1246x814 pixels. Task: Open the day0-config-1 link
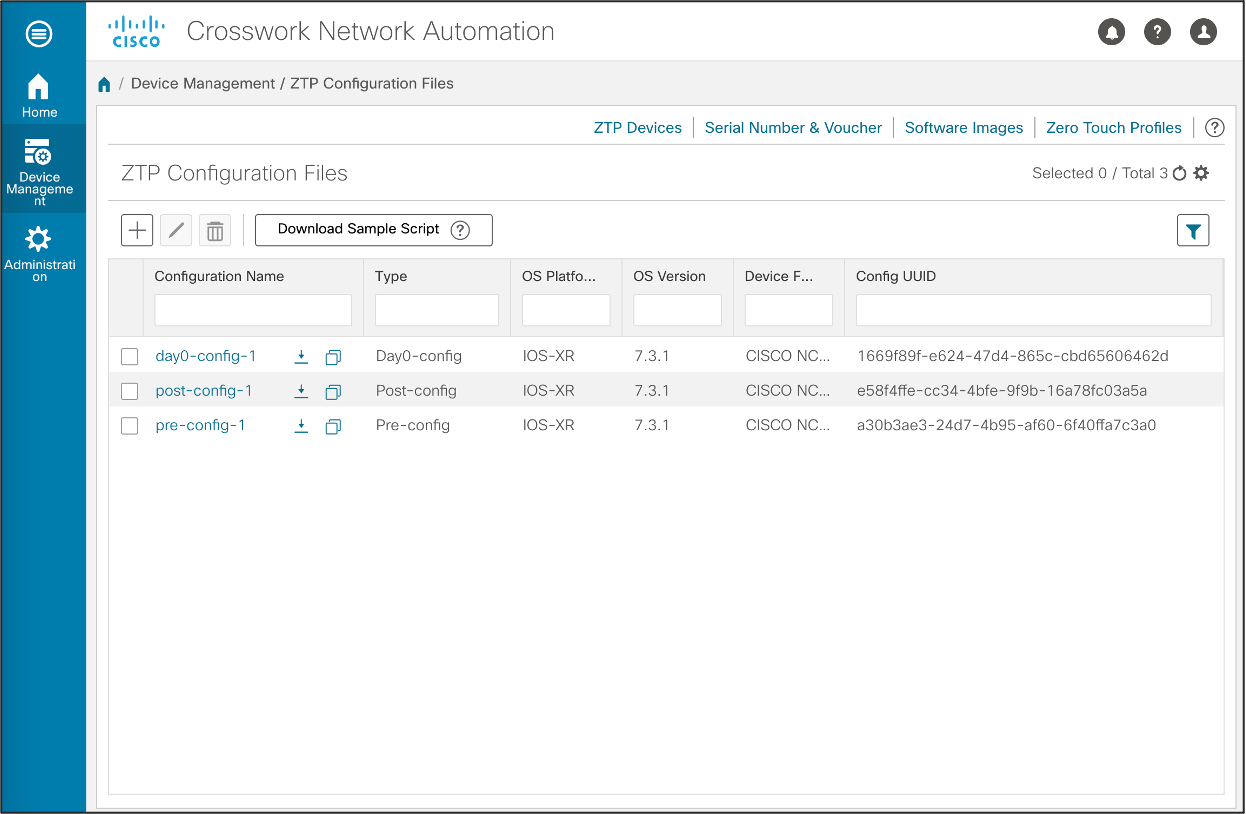pyautogui.click(x=206, y=356)
